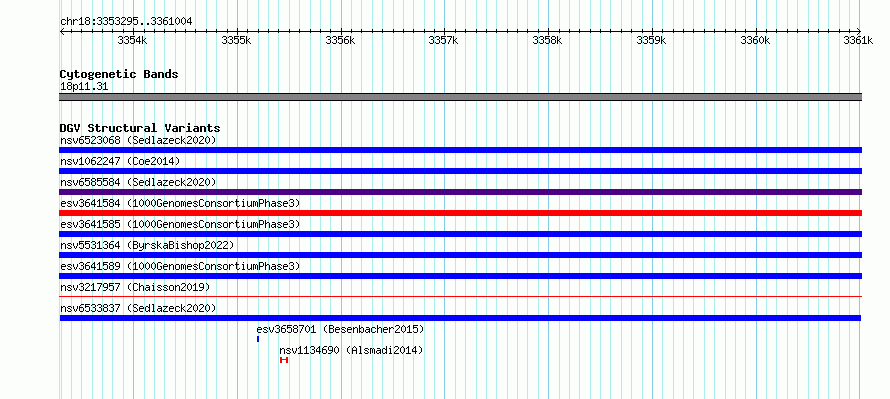This screenshot has width=890, height=399.
Task: Click the nsv6585584 (Sedlazeck2020) label
Action: [138, 182]
